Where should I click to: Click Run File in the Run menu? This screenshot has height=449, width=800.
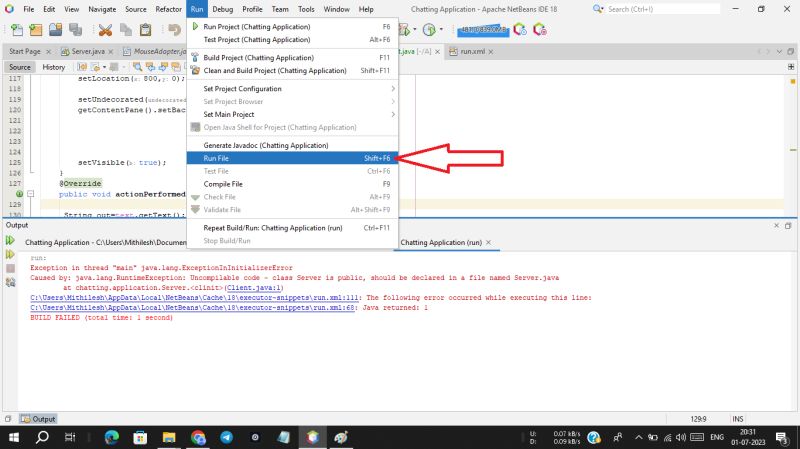(x=292, y=158)
